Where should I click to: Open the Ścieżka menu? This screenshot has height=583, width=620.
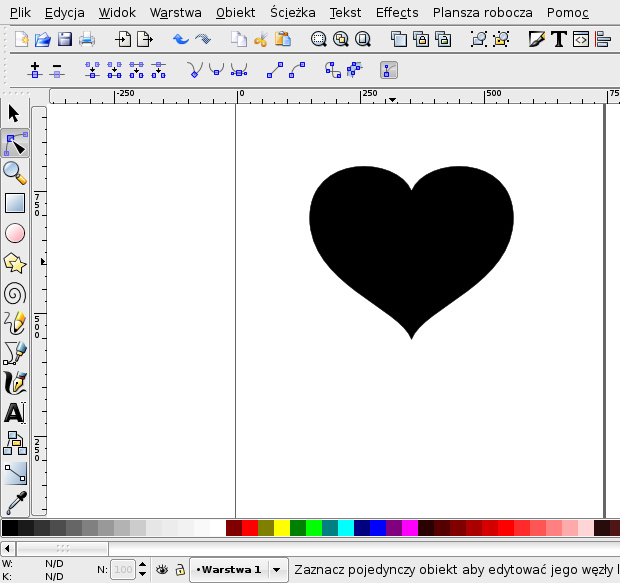292,13
